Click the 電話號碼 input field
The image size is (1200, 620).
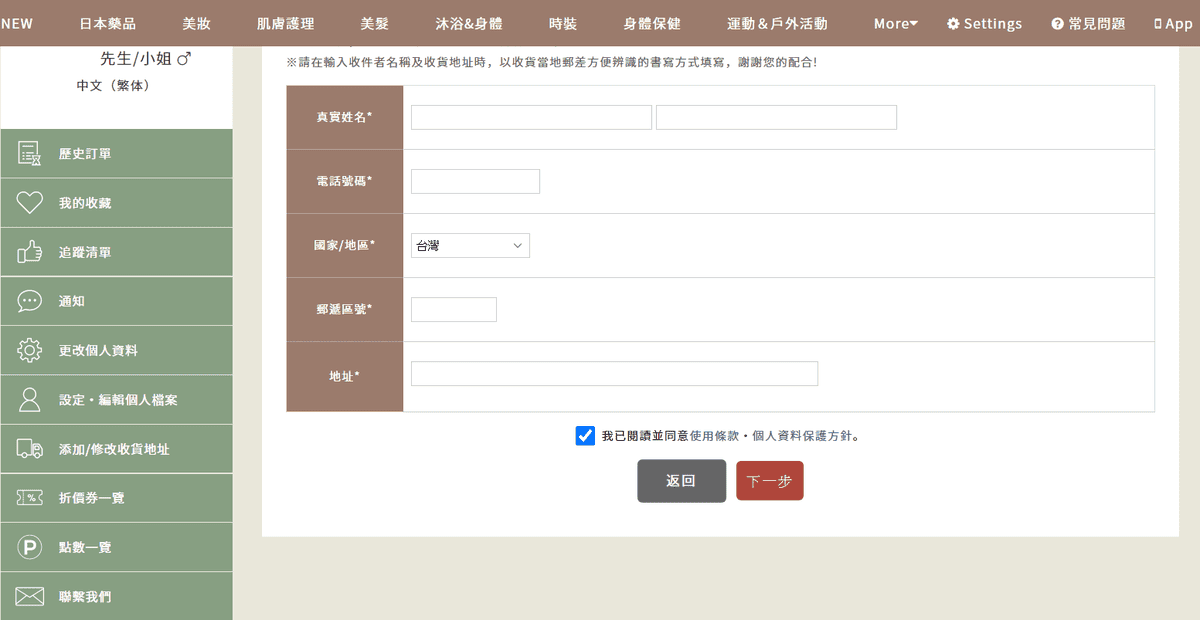(475, 182)
